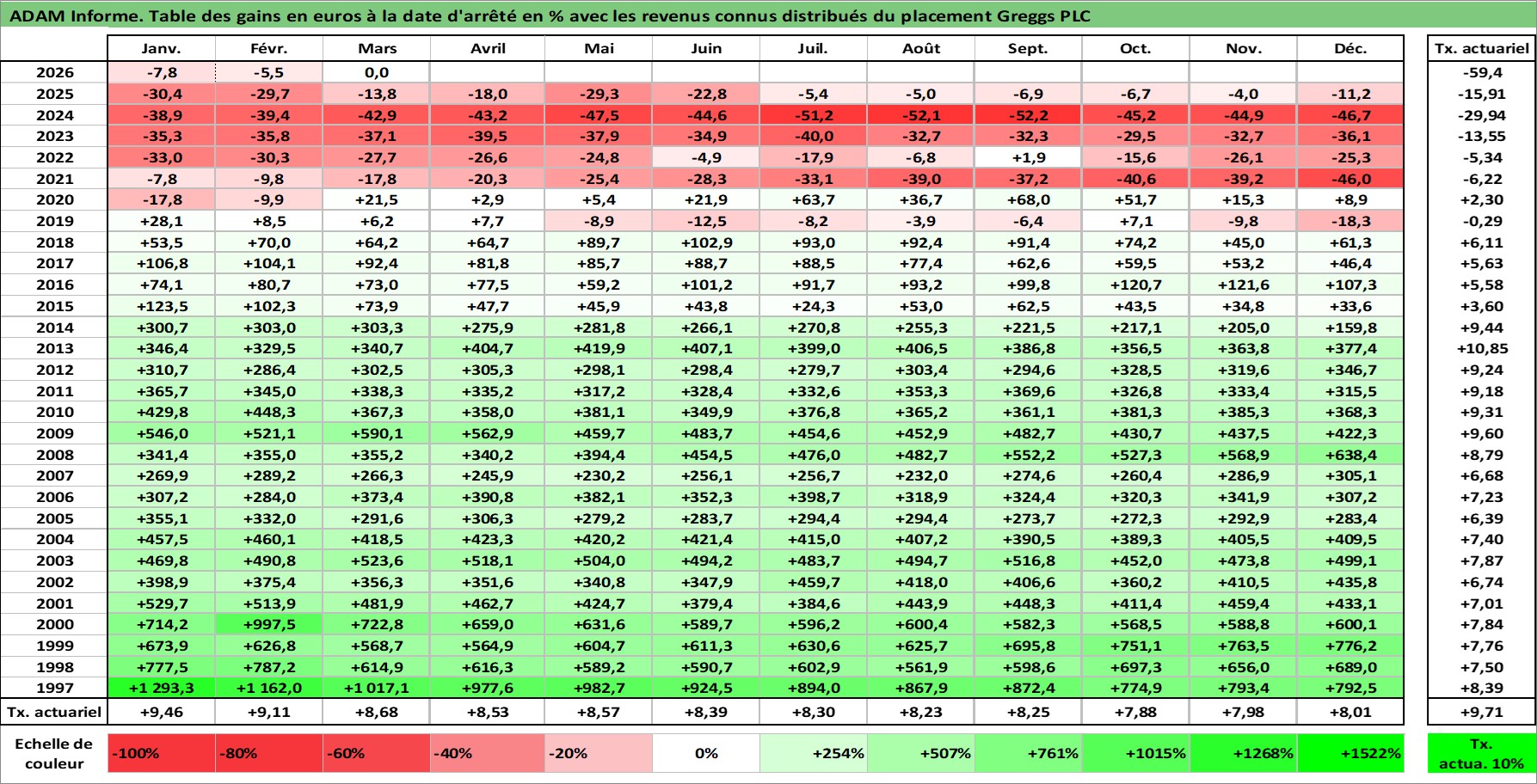Select the '+997,5' cell for Févr. 2000
Screen dimensions: 1537x784
[268, 624]
